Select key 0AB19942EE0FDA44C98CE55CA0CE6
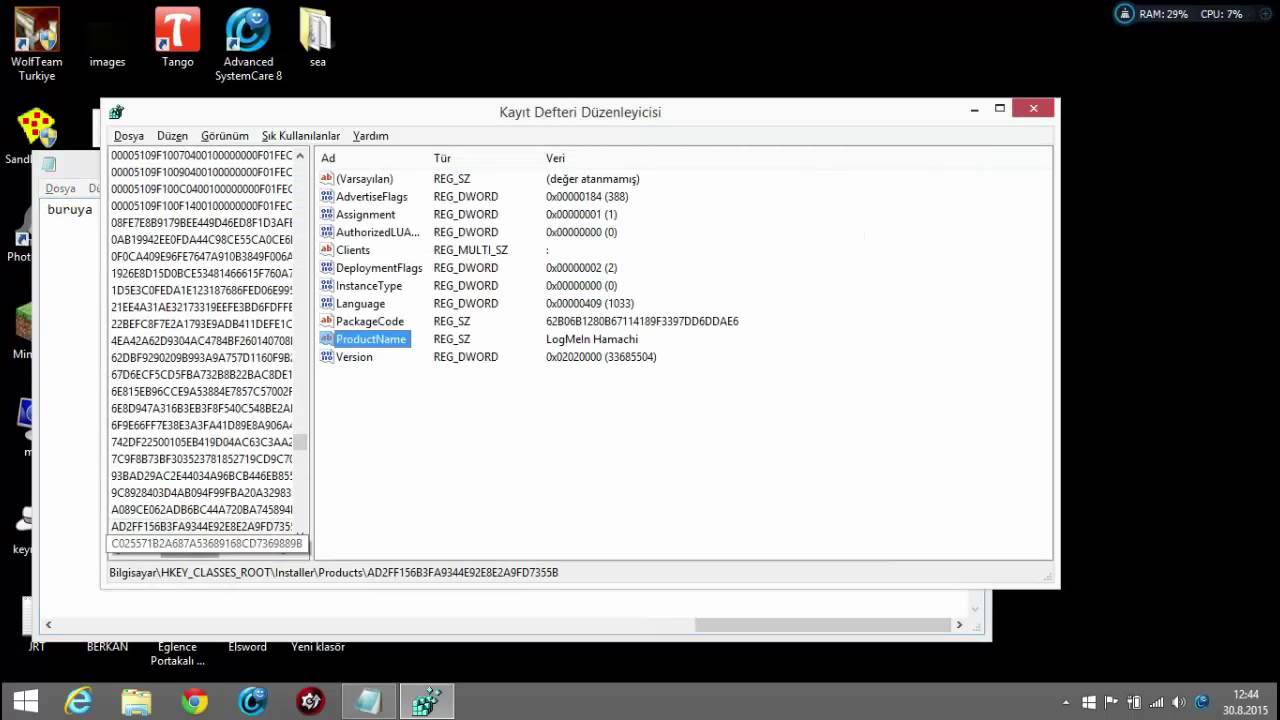Viewport: 1280px width, 720px height. (202, 240)
